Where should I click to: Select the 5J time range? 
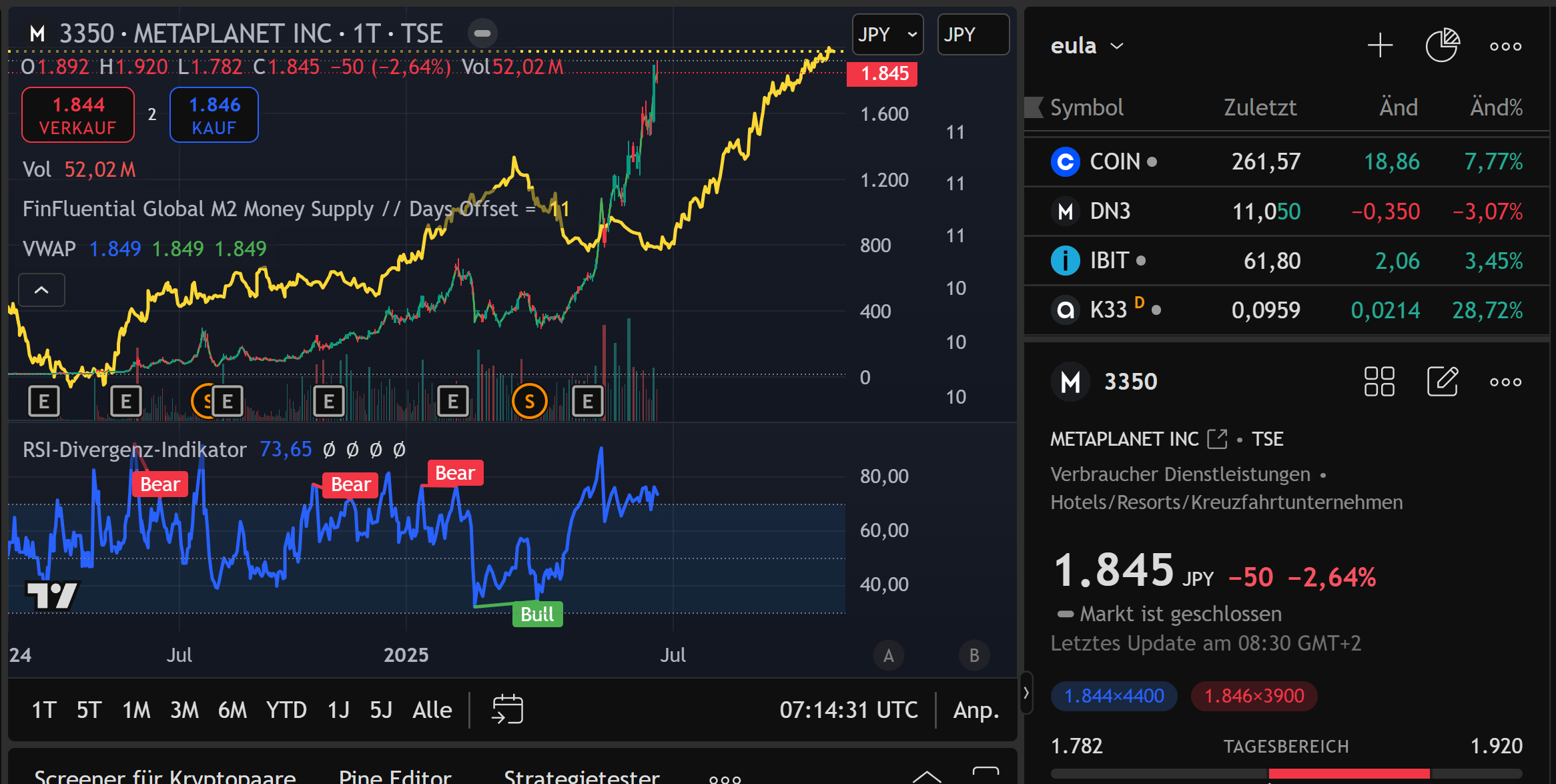coord(381,710)
